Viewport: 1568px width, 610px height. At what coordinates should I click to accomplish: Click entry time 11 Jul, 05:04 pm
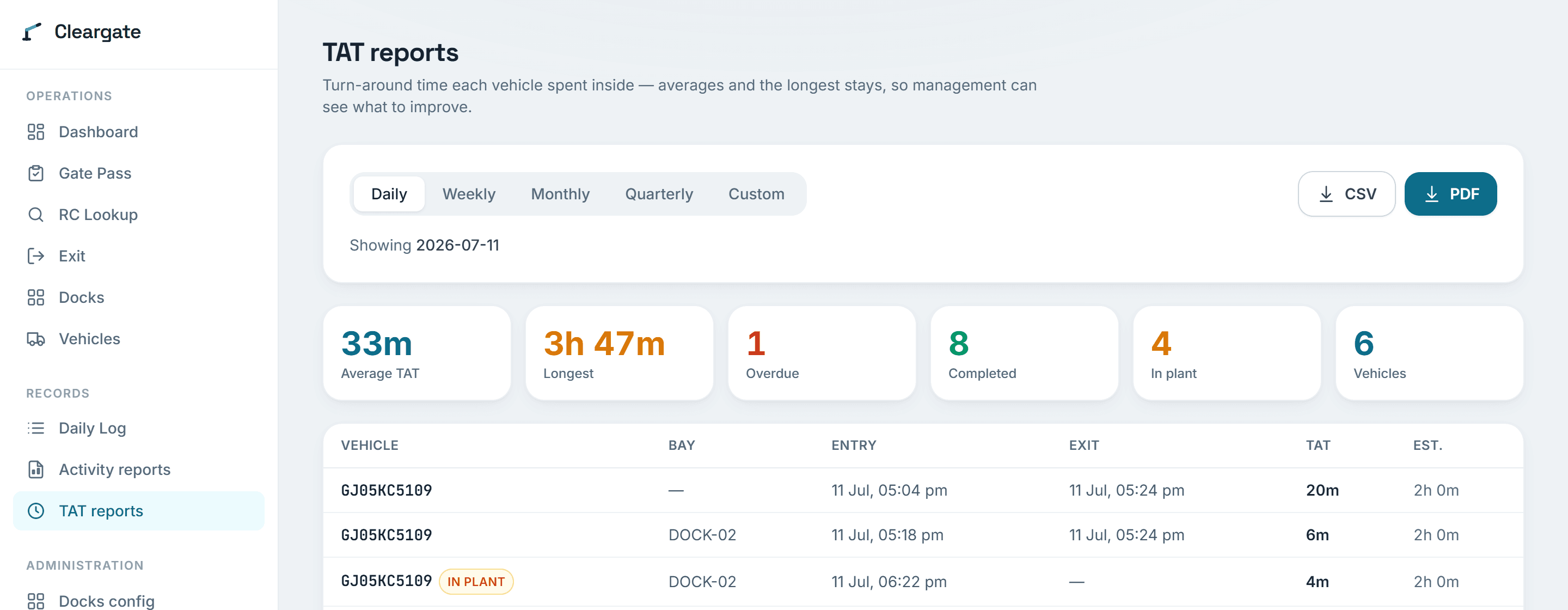[889, 491]
